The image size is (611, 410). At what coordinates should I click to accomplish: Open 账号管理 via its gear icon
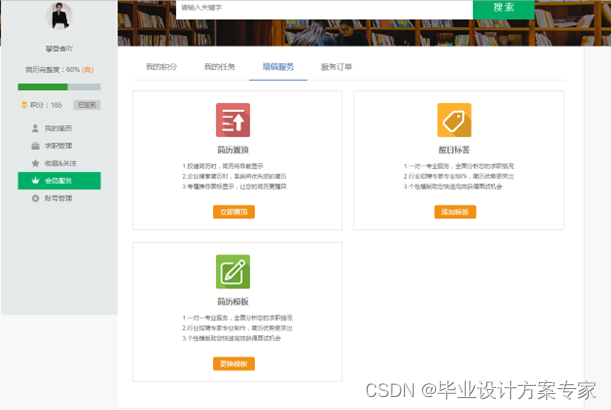[35, 198]
